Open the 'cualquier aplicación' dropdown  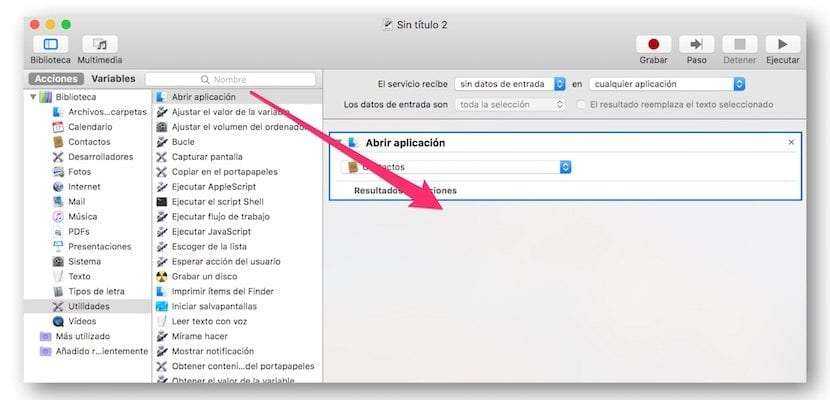coord(667,84)
